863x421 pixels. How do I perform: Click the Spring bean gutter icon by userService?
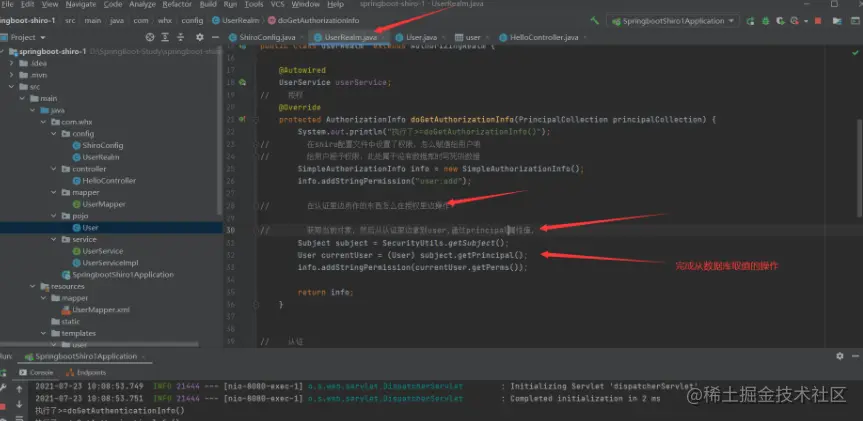click(242, 83)
